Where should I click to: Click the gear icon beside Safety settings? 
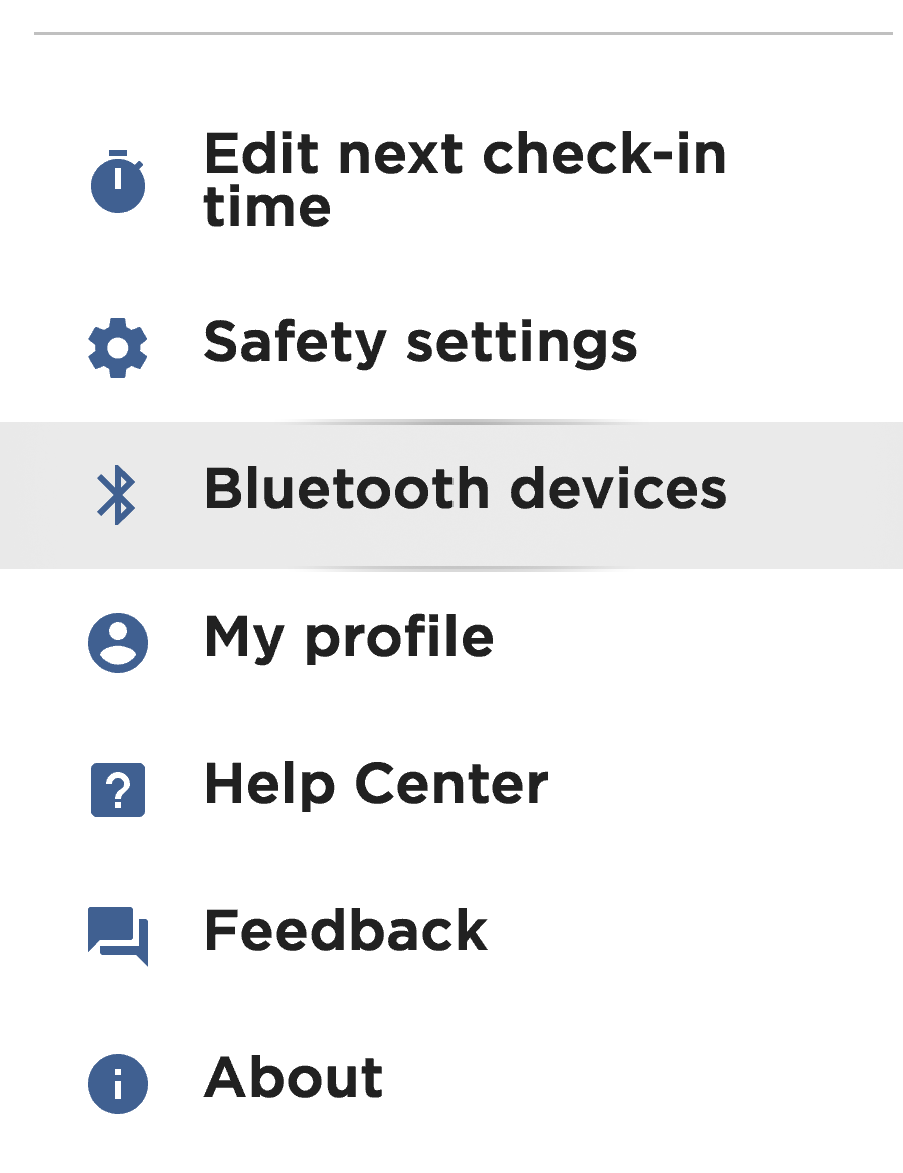(x=118, y=346)
